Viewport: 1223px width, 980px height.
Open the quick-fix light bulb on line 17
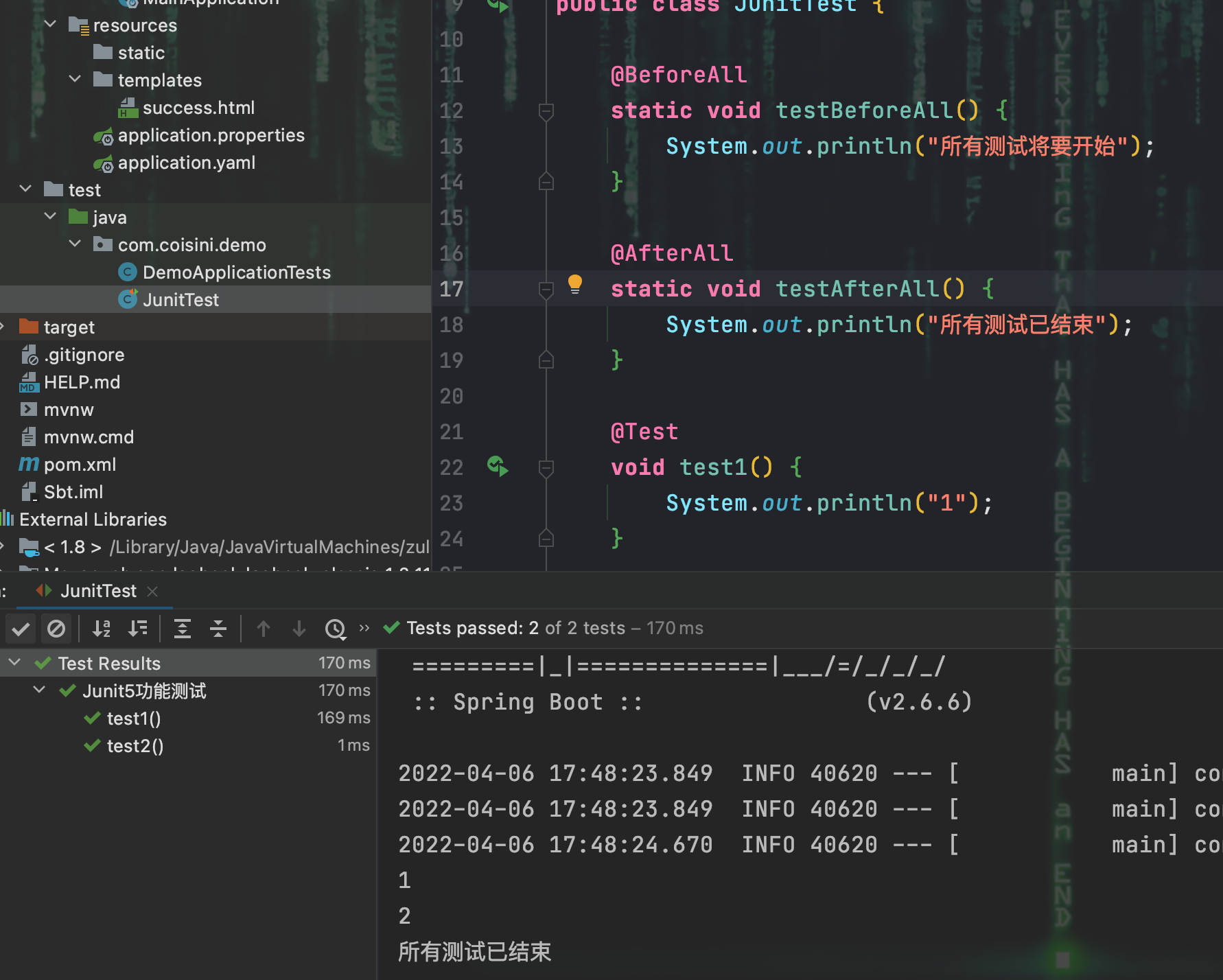(x=575, y=284)
